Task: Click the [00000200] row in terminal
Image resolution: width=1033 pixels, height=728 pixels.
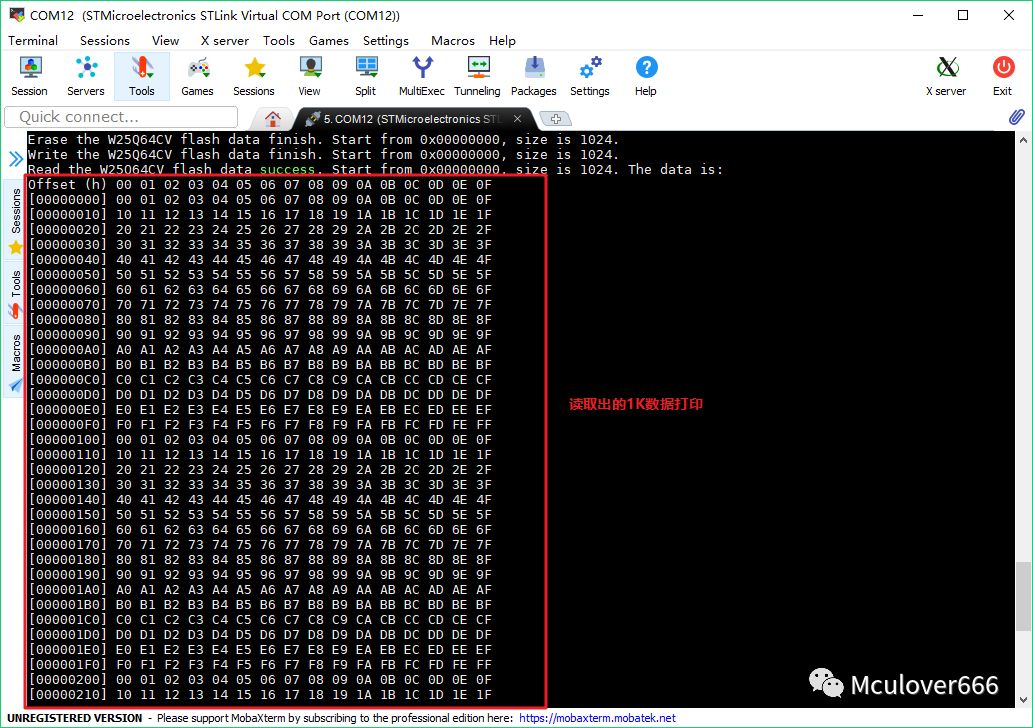Action: click(260, 679)
